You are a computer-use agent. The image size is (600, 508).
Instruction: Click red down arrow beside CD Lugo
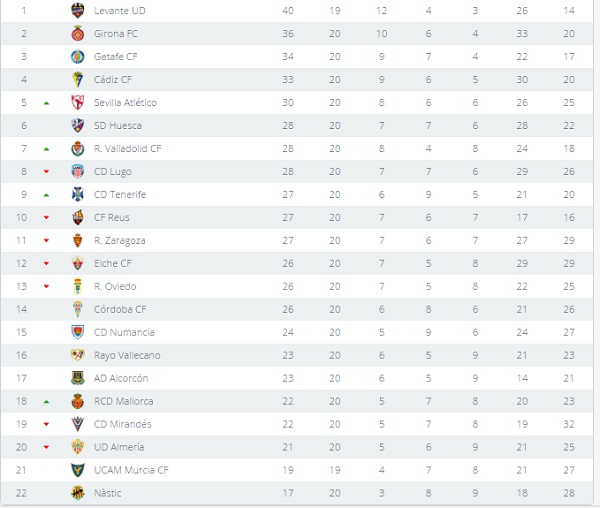pyautogui.click(x=46, y=171)
